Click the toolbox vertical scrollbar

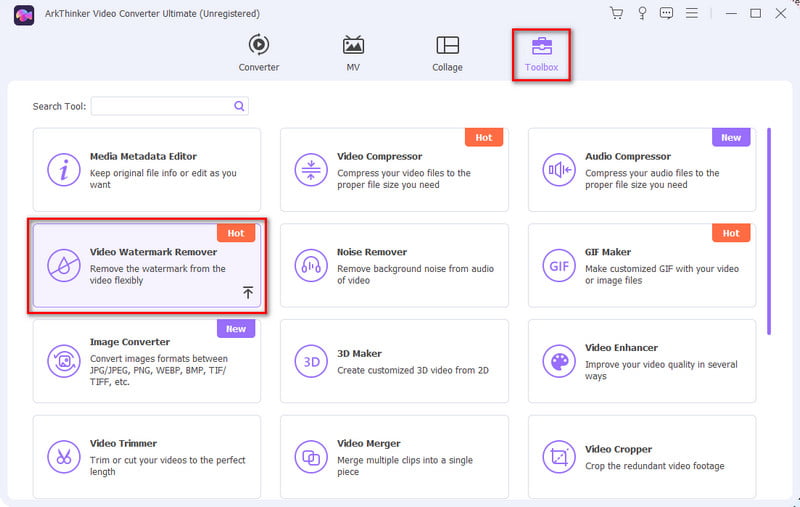click(x=769, y=231)
